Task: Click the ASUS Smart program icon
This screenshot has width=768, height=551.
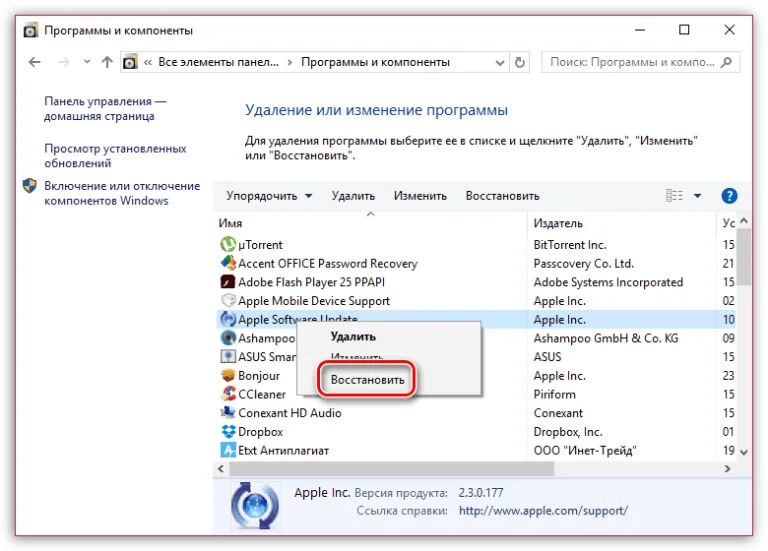Action: click(x=228, y=357)
